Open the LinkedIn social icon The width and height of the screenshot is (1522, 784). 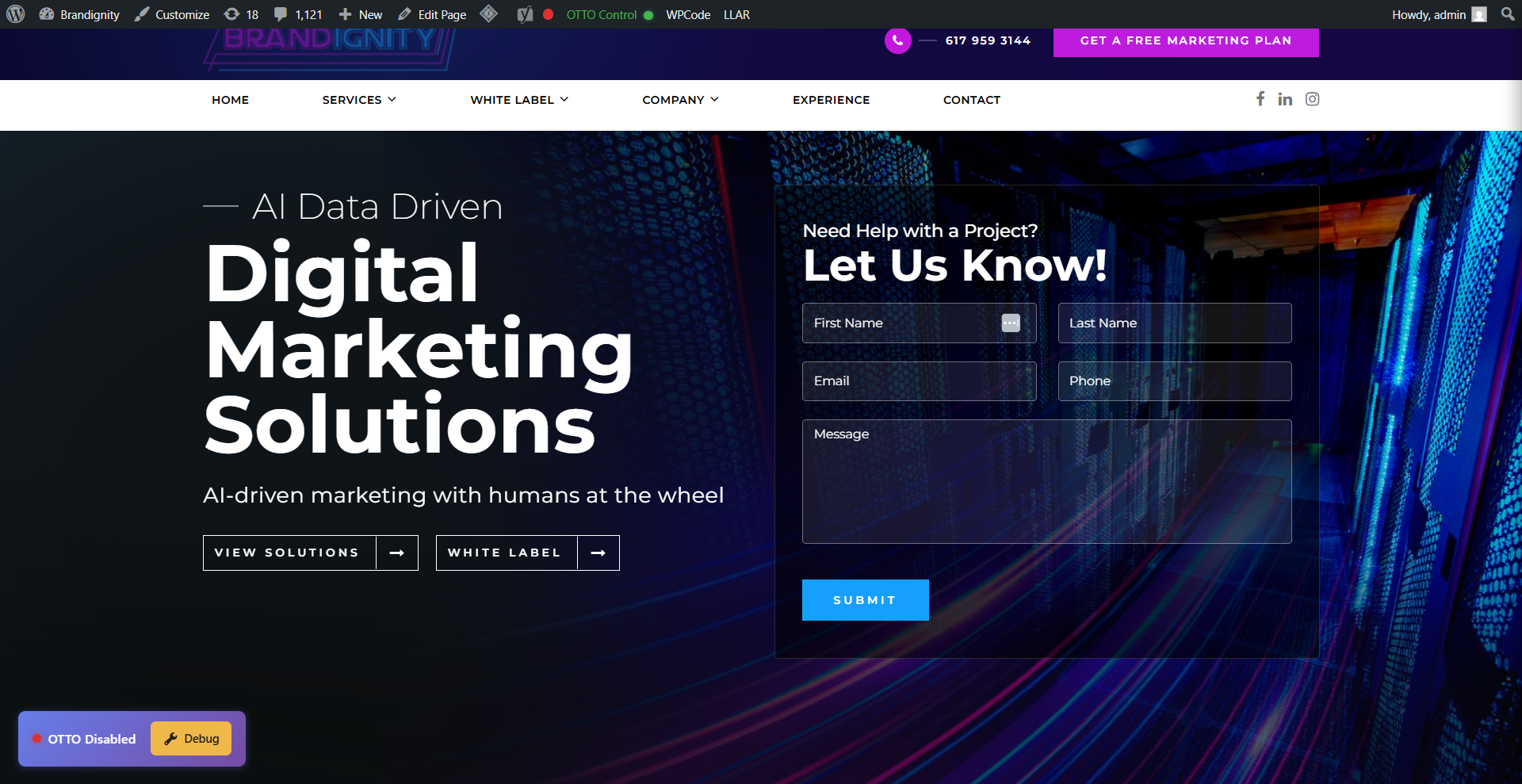click(1285, 99)
